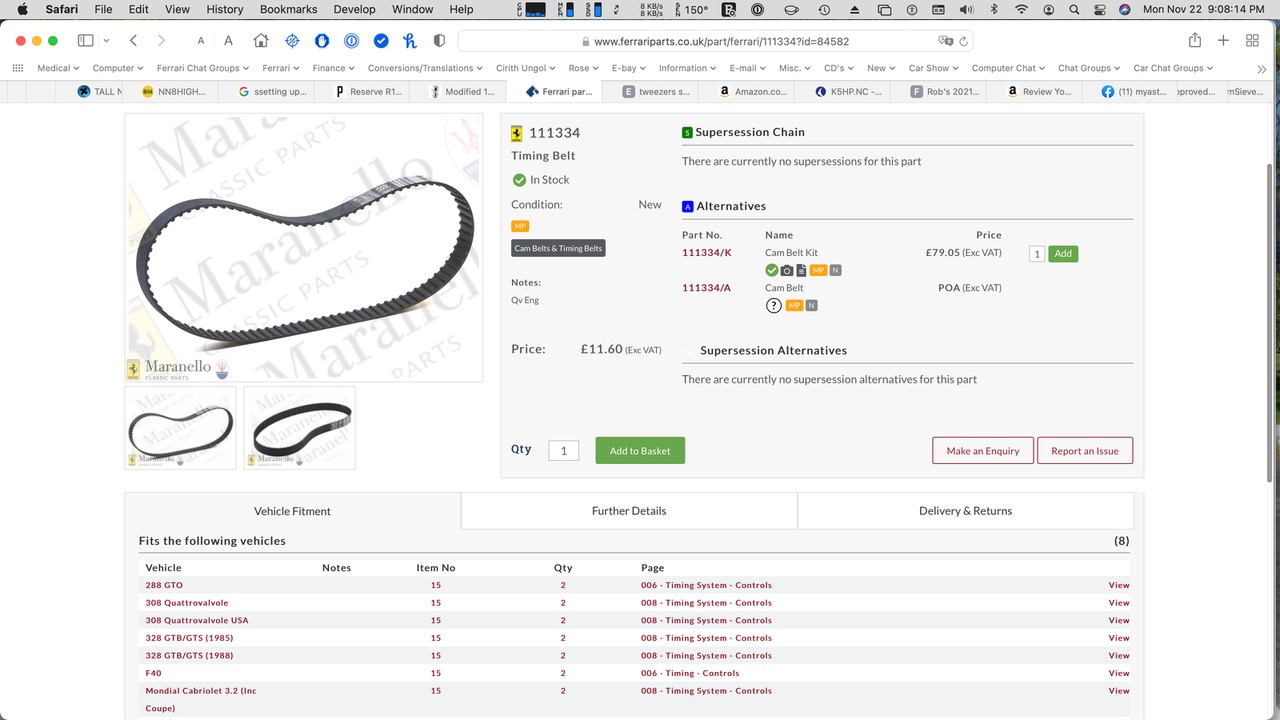This screenshot has height=720, width=1280.
Task: Switch to the Further Details tab
Action: click(629, 510)
